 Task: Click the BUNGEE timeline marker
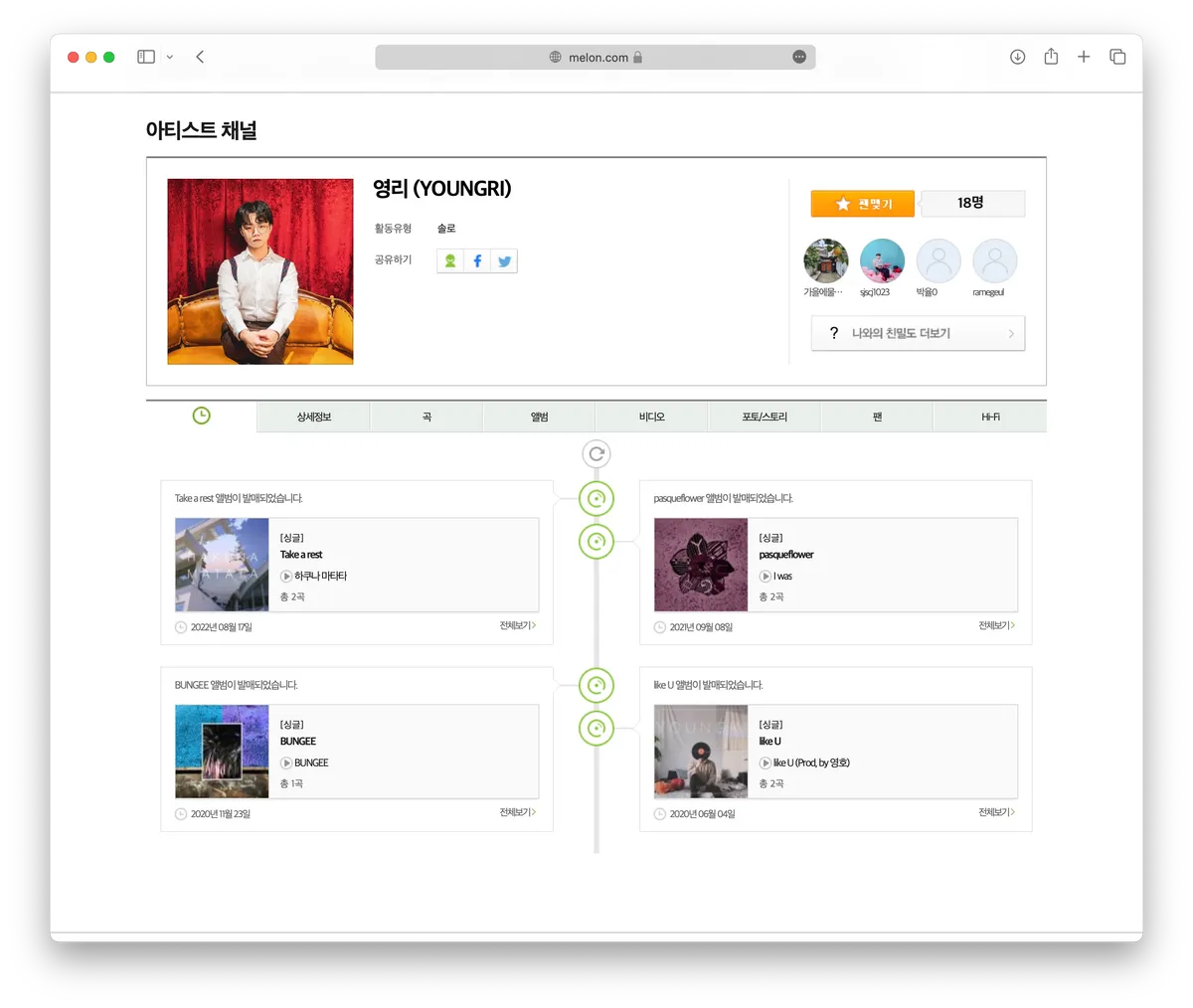coord(596,685)
